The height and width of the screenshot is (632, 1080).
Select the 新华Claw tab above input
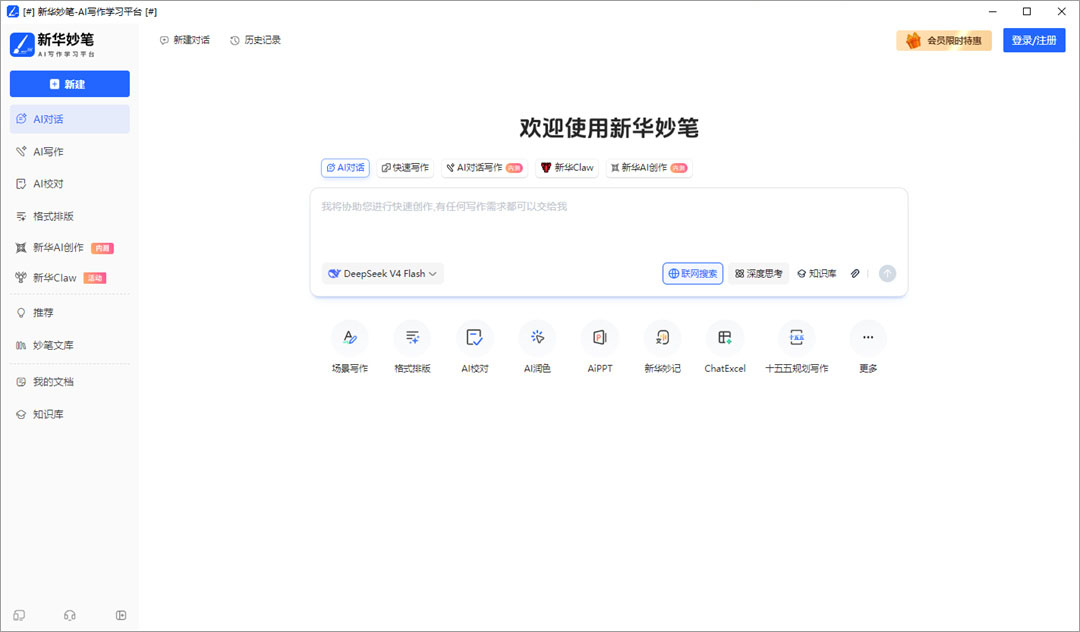[x=567, y=167]
